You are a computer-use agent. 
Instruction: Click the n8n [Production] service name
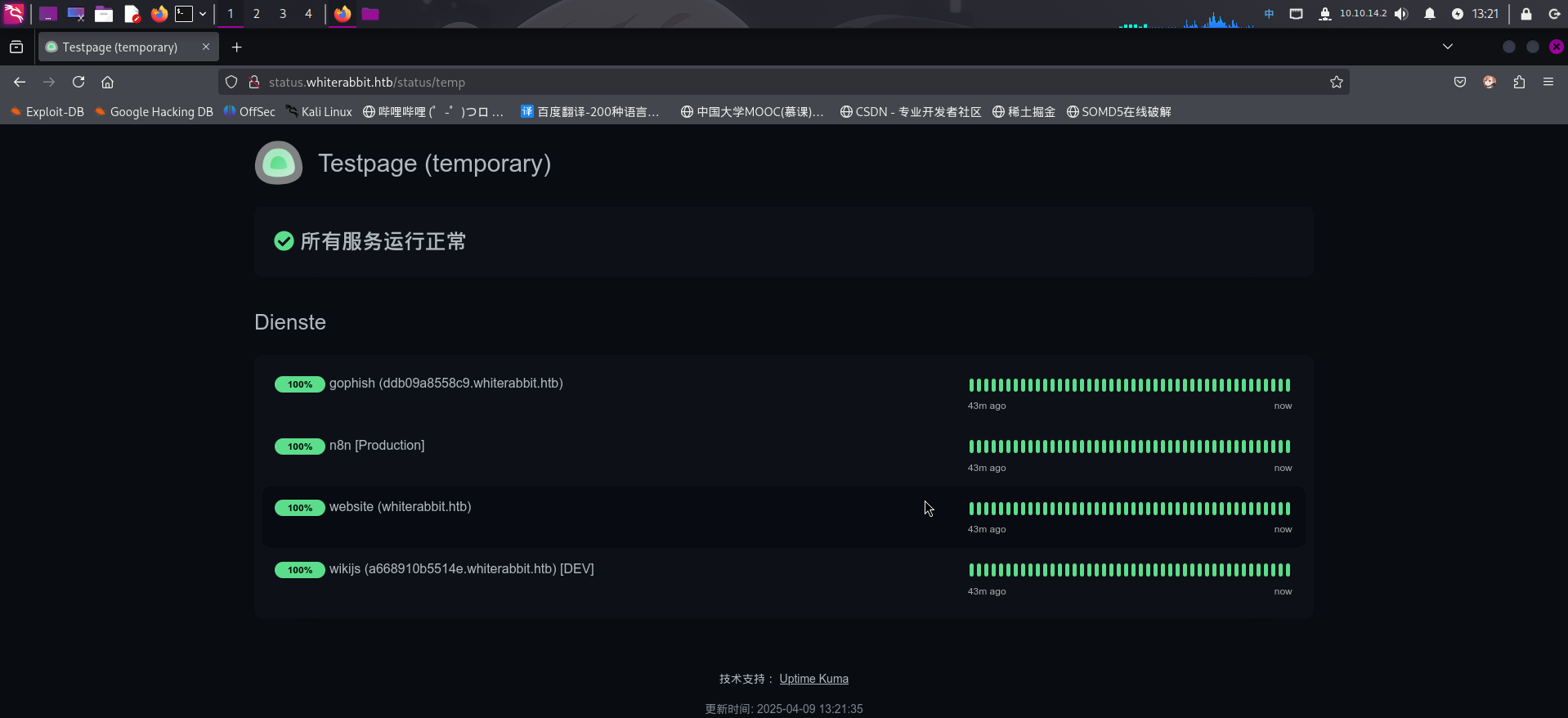(x=377, y=446)
